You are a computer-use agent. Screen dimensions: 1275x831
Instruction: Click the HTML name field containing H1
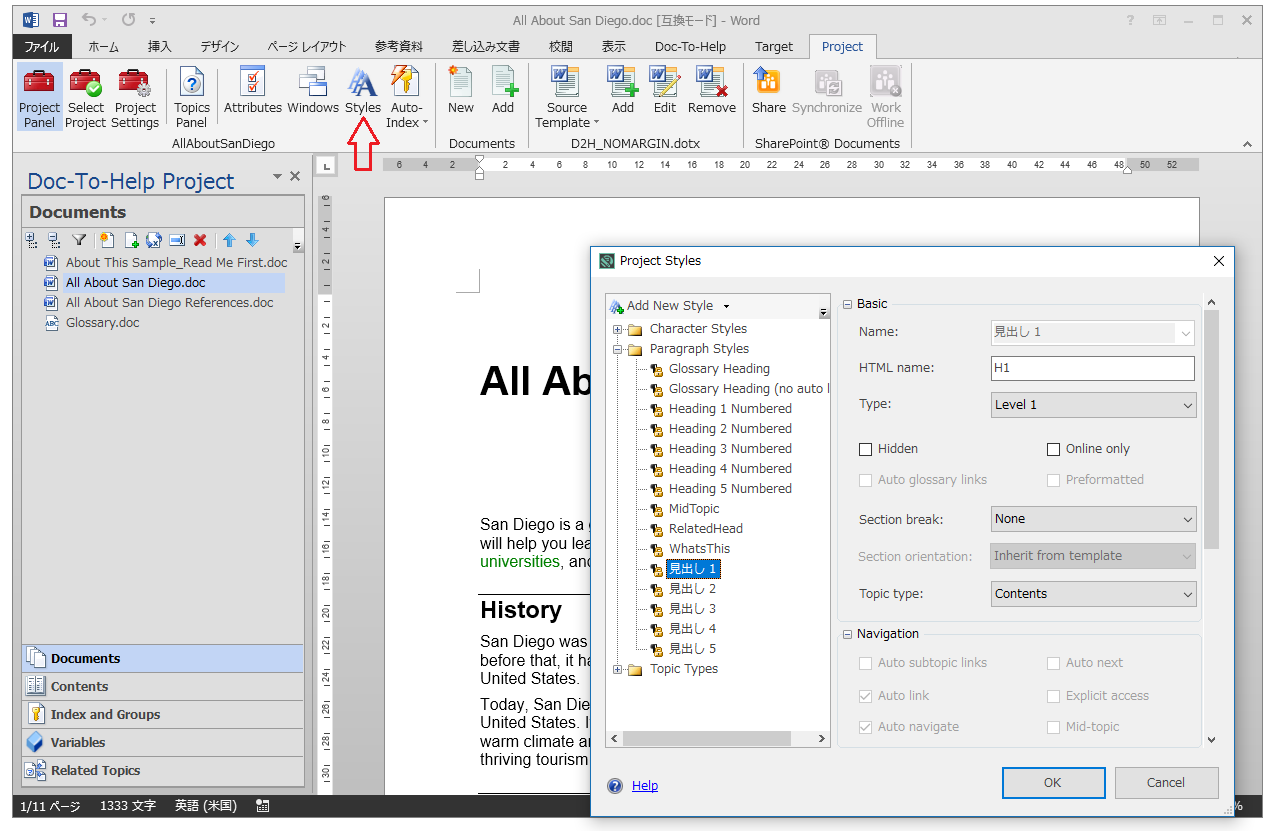click(x=1093, y=368)
